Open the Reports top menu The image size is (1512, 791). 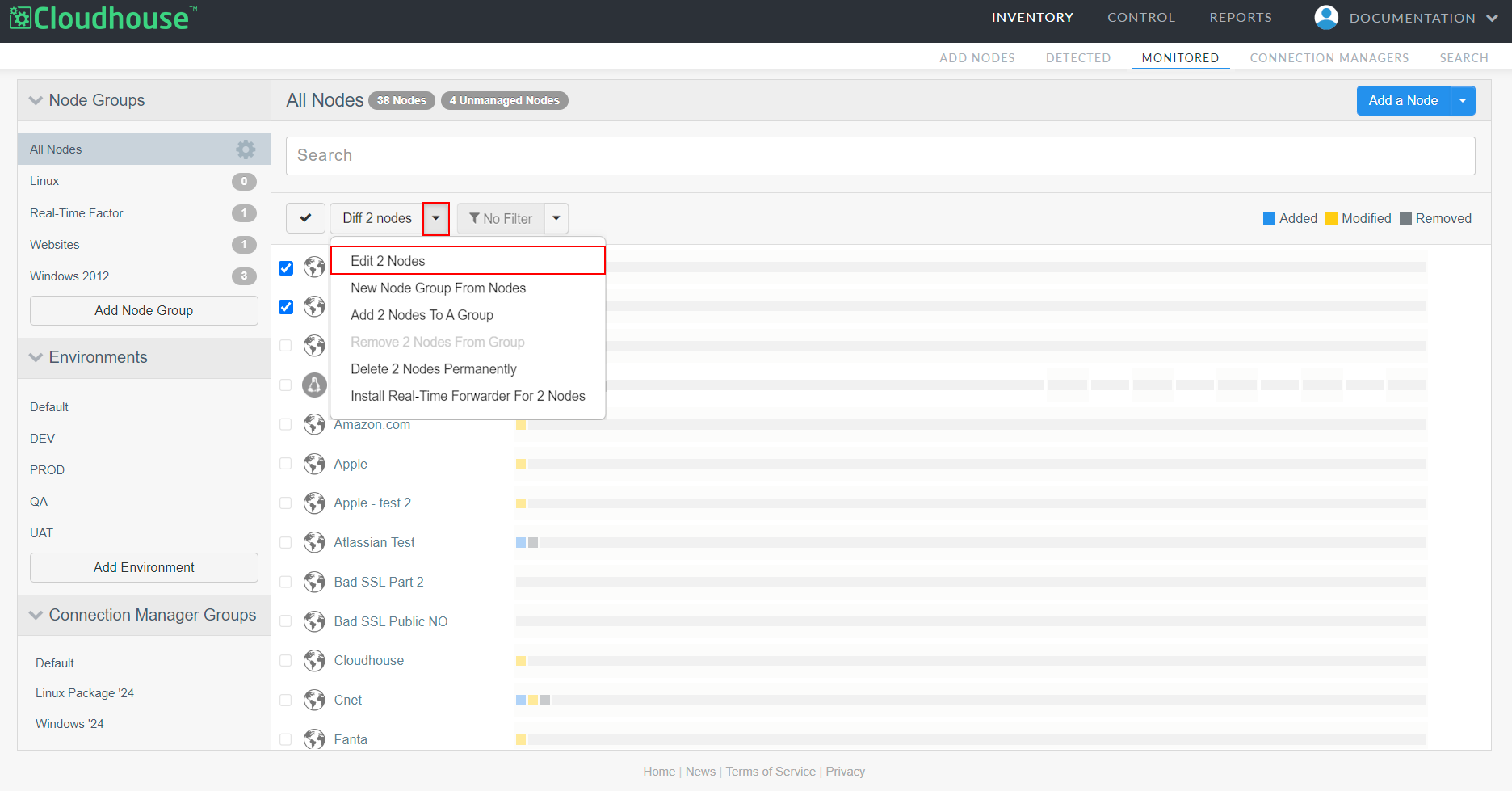[x=1241, y=17]
